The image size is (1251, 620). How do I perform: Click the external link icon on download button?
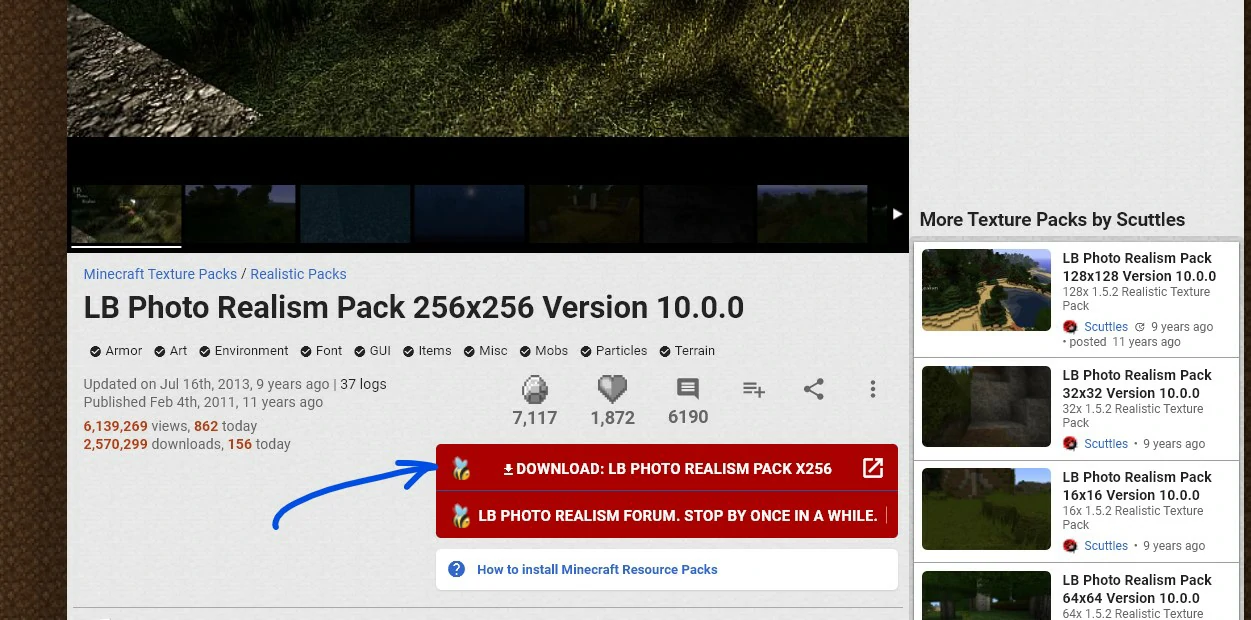873,468
